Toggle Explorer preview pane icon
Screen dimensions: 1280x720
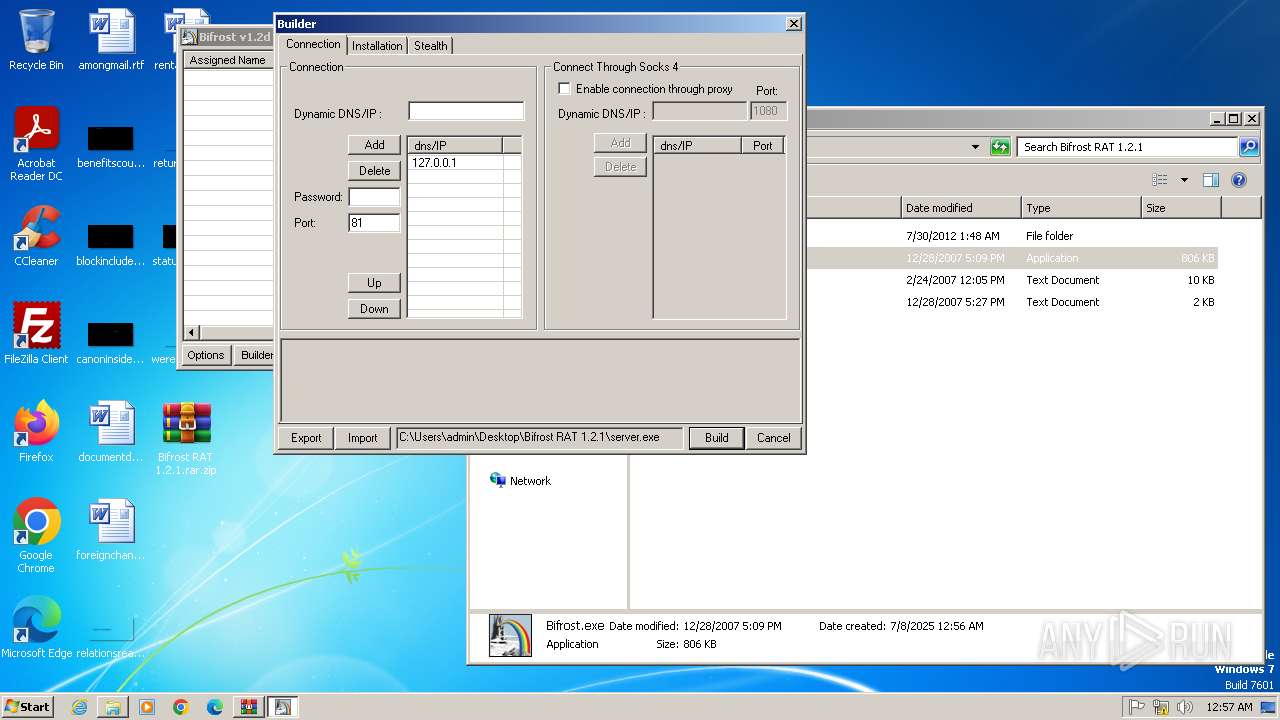click(1211, 180)
